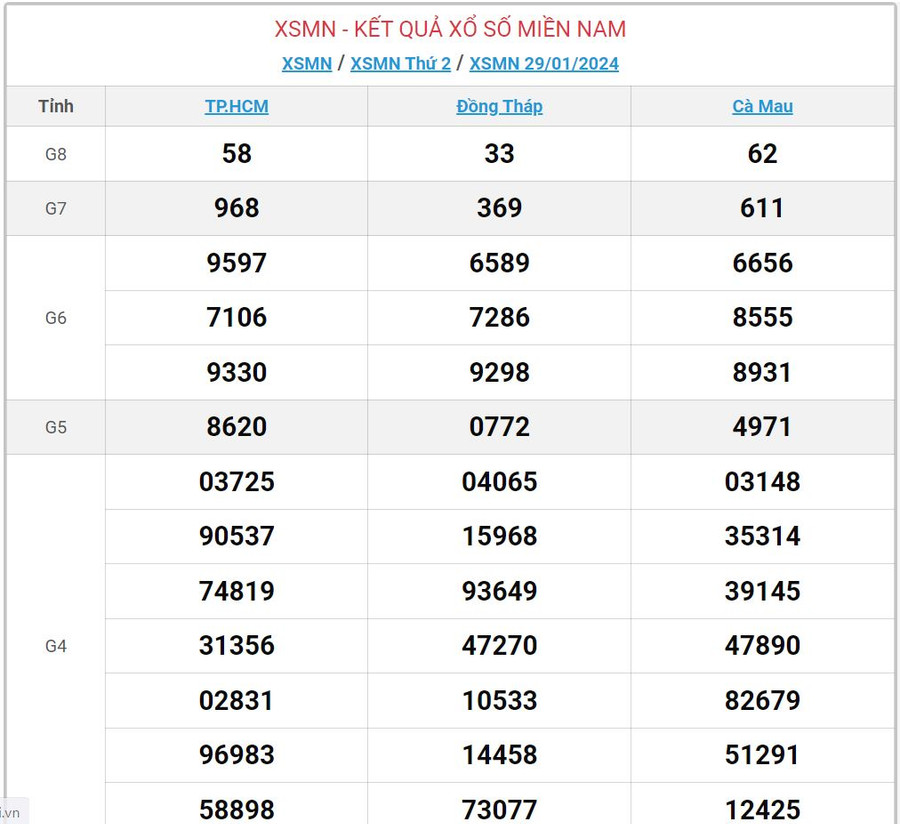Open the XSMN Thứ 2 link
Viewport: 900px width, 824px height.
click(x=400, y=64)
